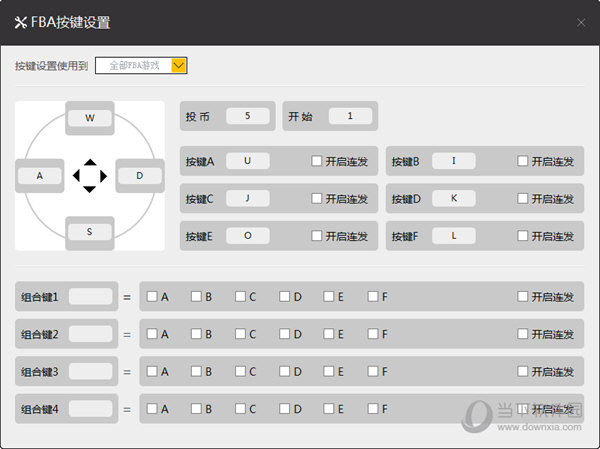This screenshot has width=600, height=449.
Task: Select the up direction key field W
Action: tap(90, 118)
